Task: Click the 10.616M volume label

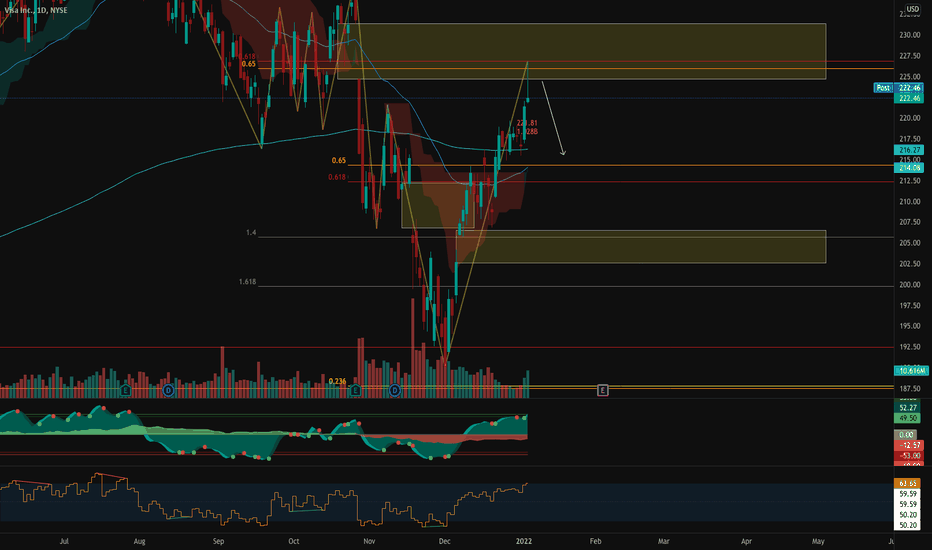Action: coord(911,370)
